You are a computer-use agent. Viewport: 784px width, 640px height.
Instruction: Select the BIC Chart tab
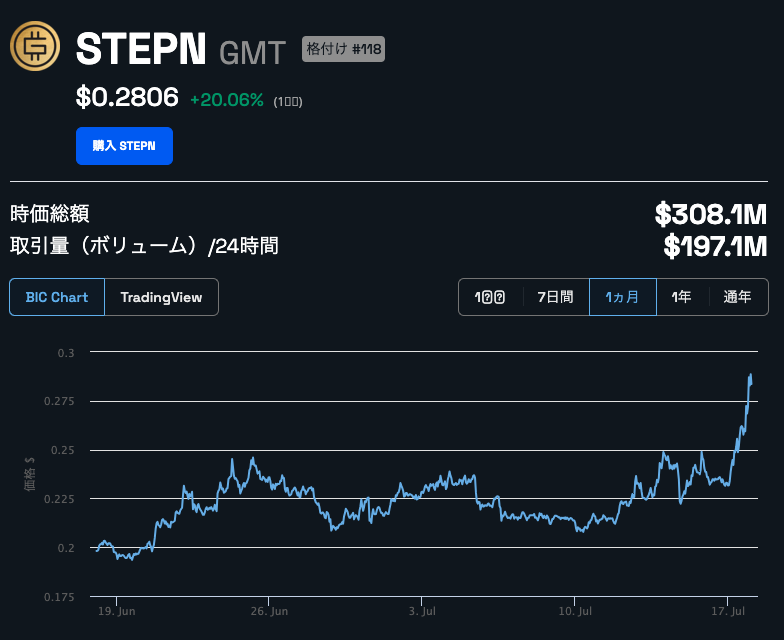(57, 297)
